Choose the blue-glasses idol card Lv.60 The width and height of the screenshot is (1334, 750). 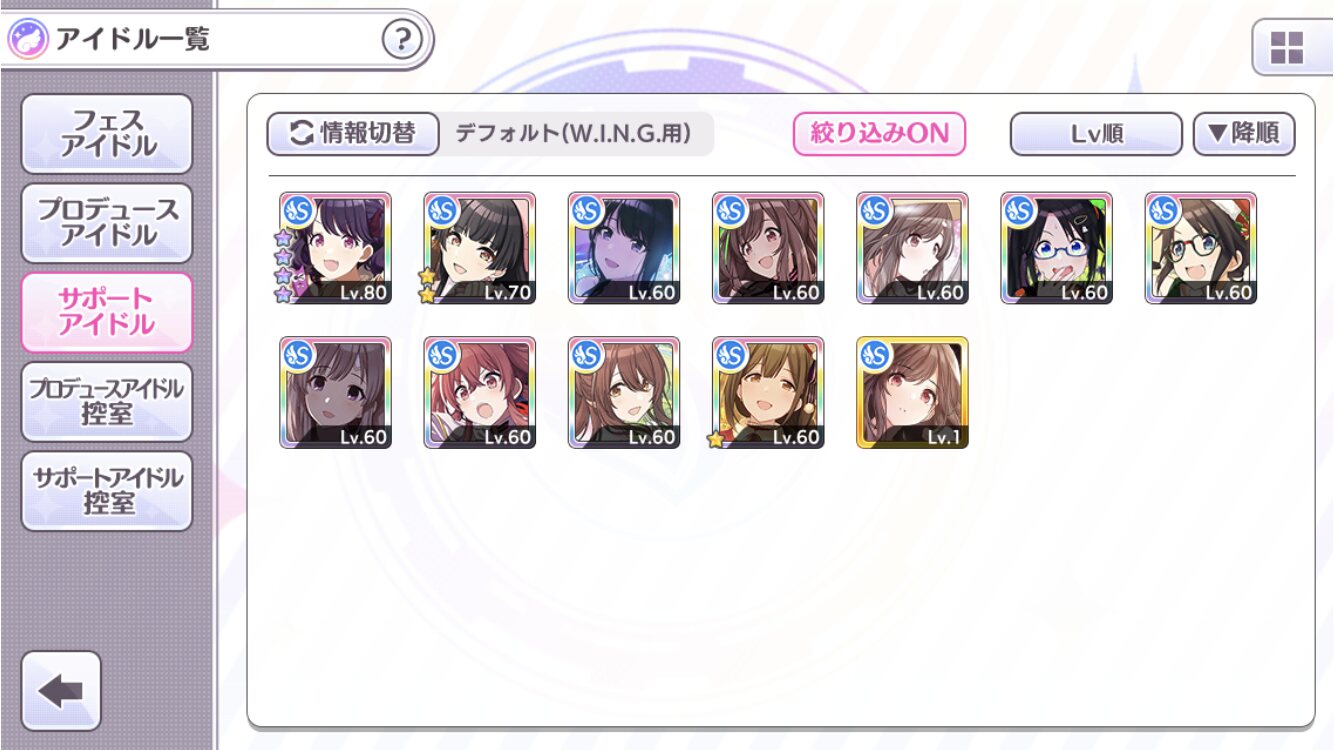[1056, 248]
